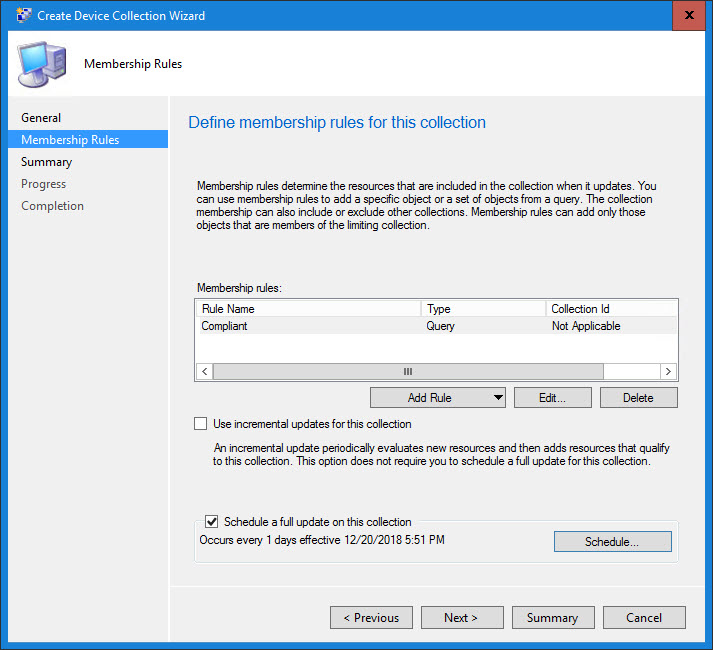Jump to Summary step in sidebar
Screen dimensions: 713x650
pyautogui.click(x=46, y=162)
